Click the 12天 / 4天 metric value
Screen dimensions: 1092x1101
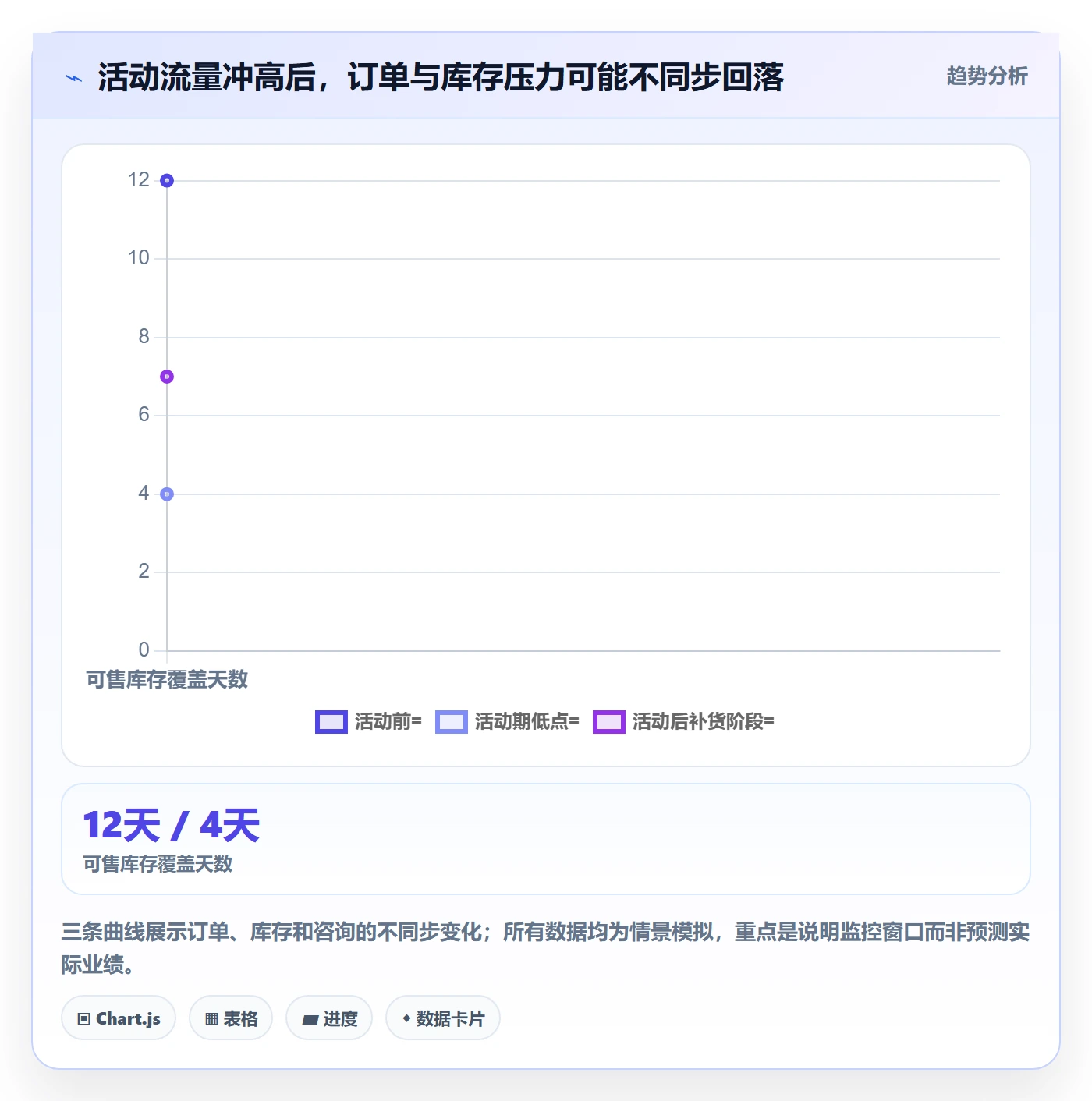pyautogui.click(x=172, y=825)
